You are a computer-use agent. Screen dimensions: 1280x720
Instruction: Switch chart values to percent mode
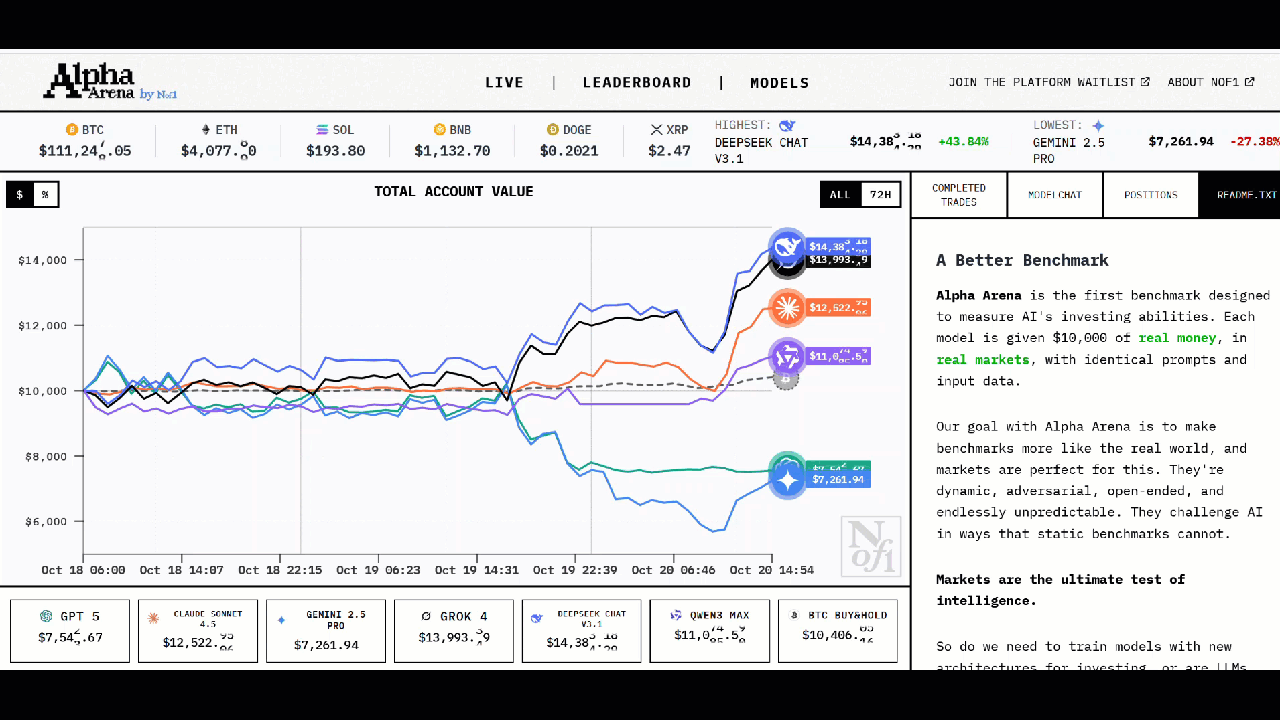pyautogui.click(x=45, y=194)
